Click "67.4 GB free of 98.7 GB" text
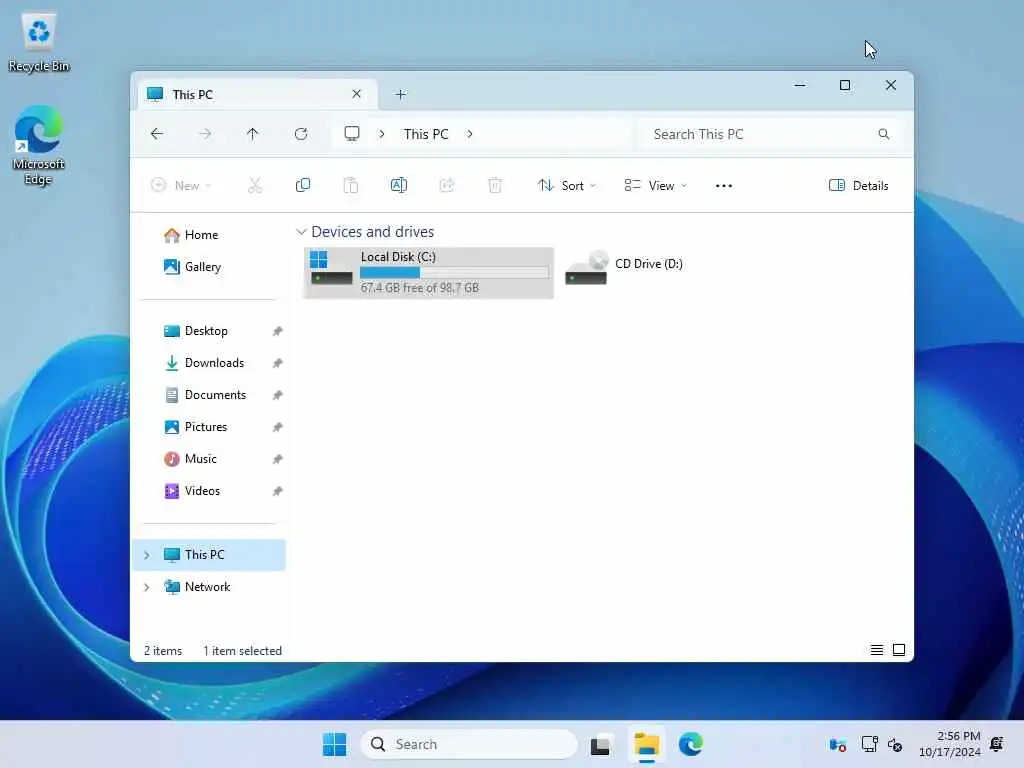Image resolution: width=1024 pixels, height=768 pixels. [x=419, y=288]
